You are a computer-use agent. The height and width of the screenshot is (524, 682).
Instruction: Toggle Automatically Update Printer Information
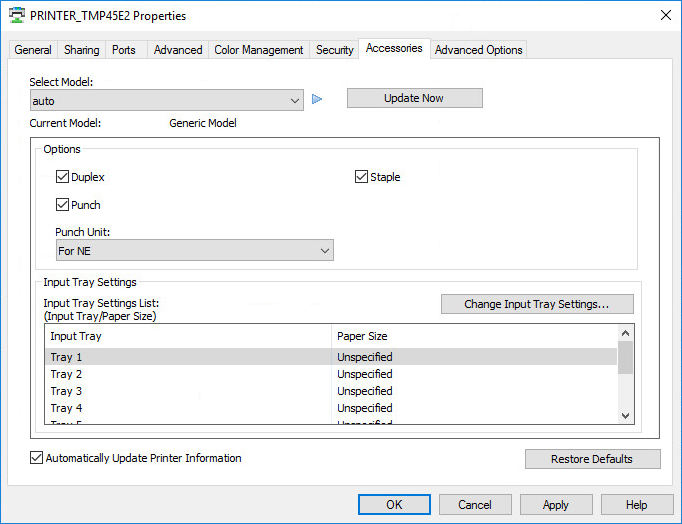[x=37, y=458]
